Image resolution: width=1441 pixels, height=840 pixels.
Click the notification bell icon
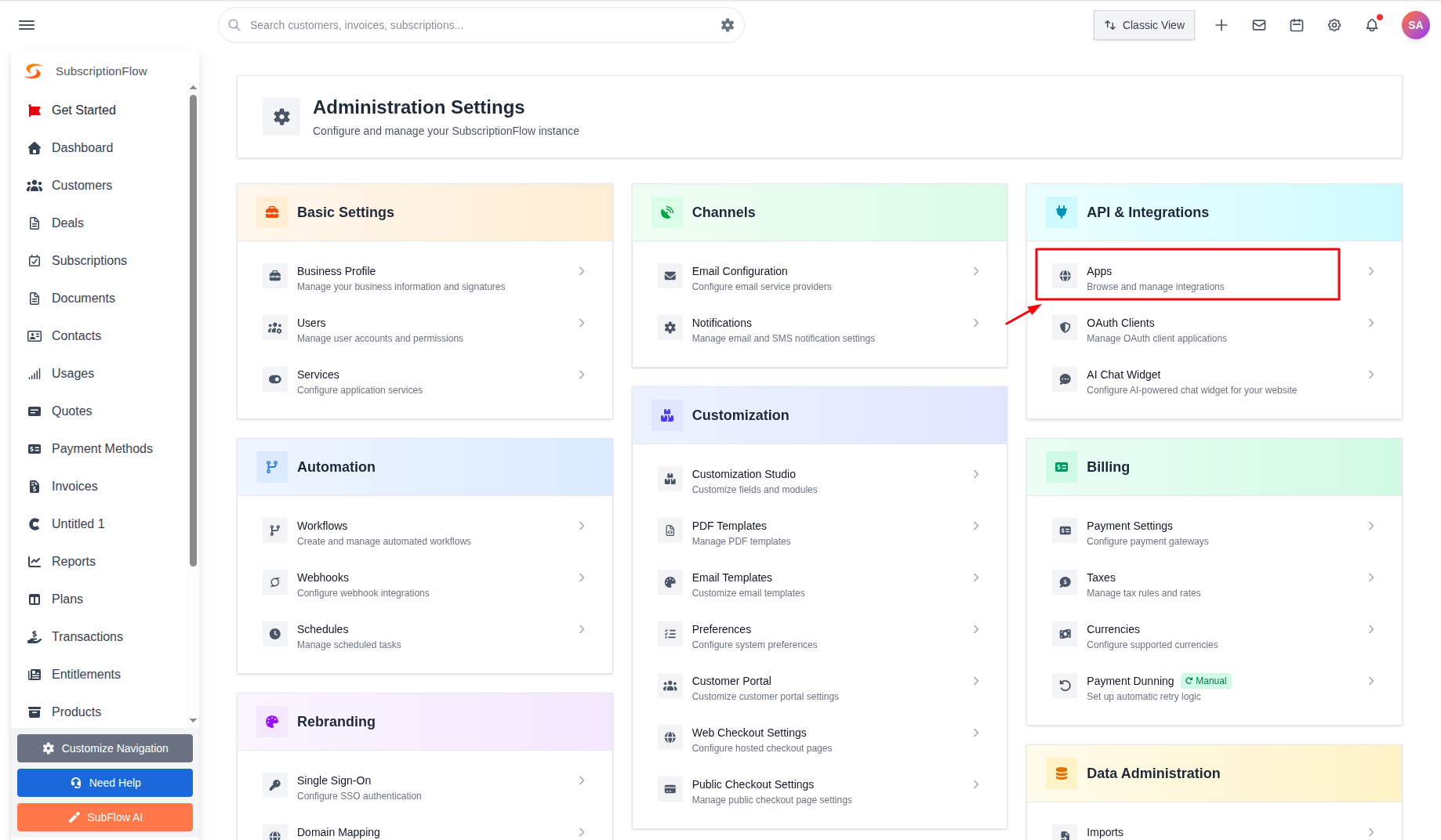point(1372,25)
